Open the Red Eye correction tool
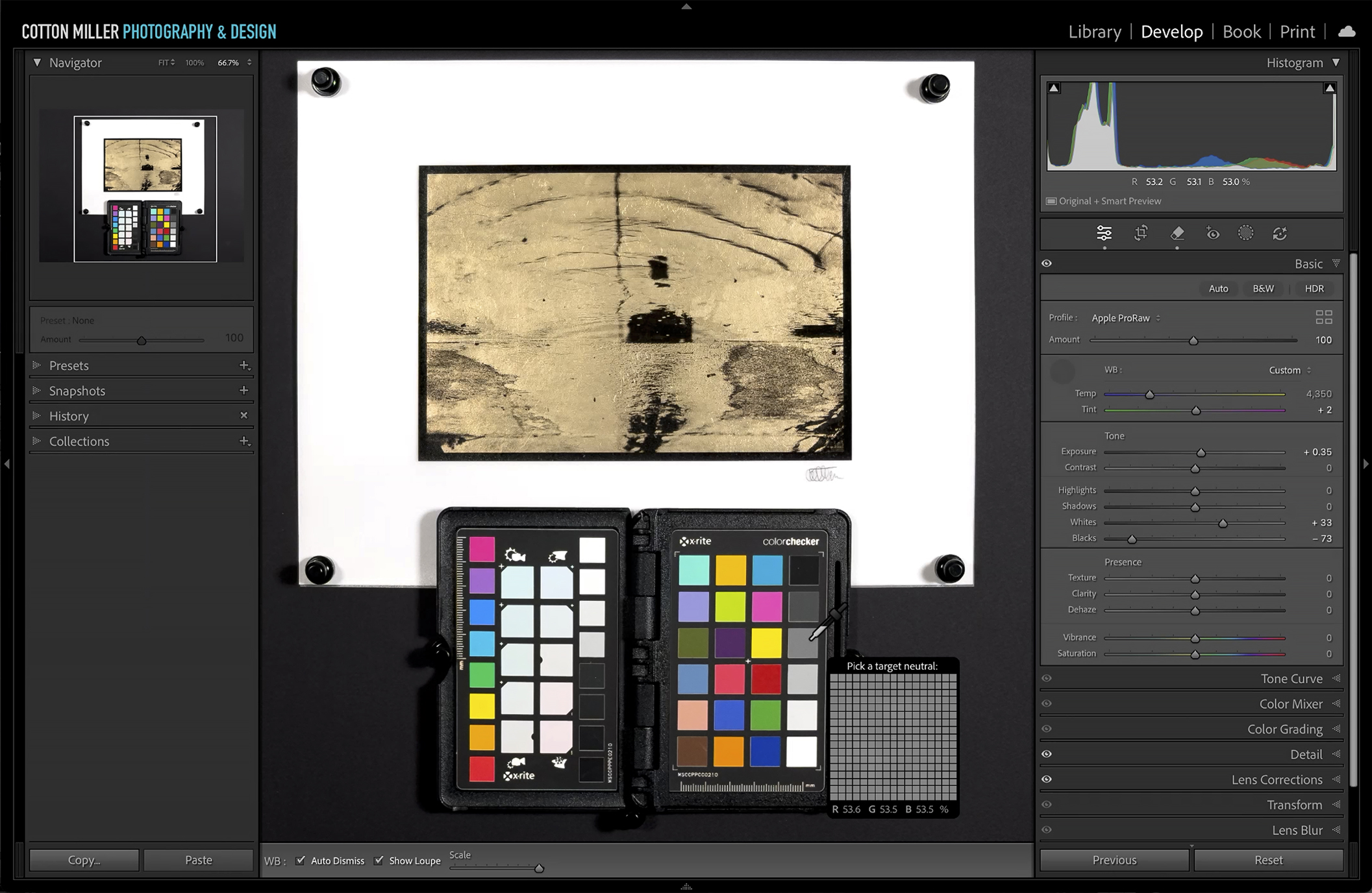Viewport: 1372px width, 893px height. pyautogui.click(x=1212, y=234)
